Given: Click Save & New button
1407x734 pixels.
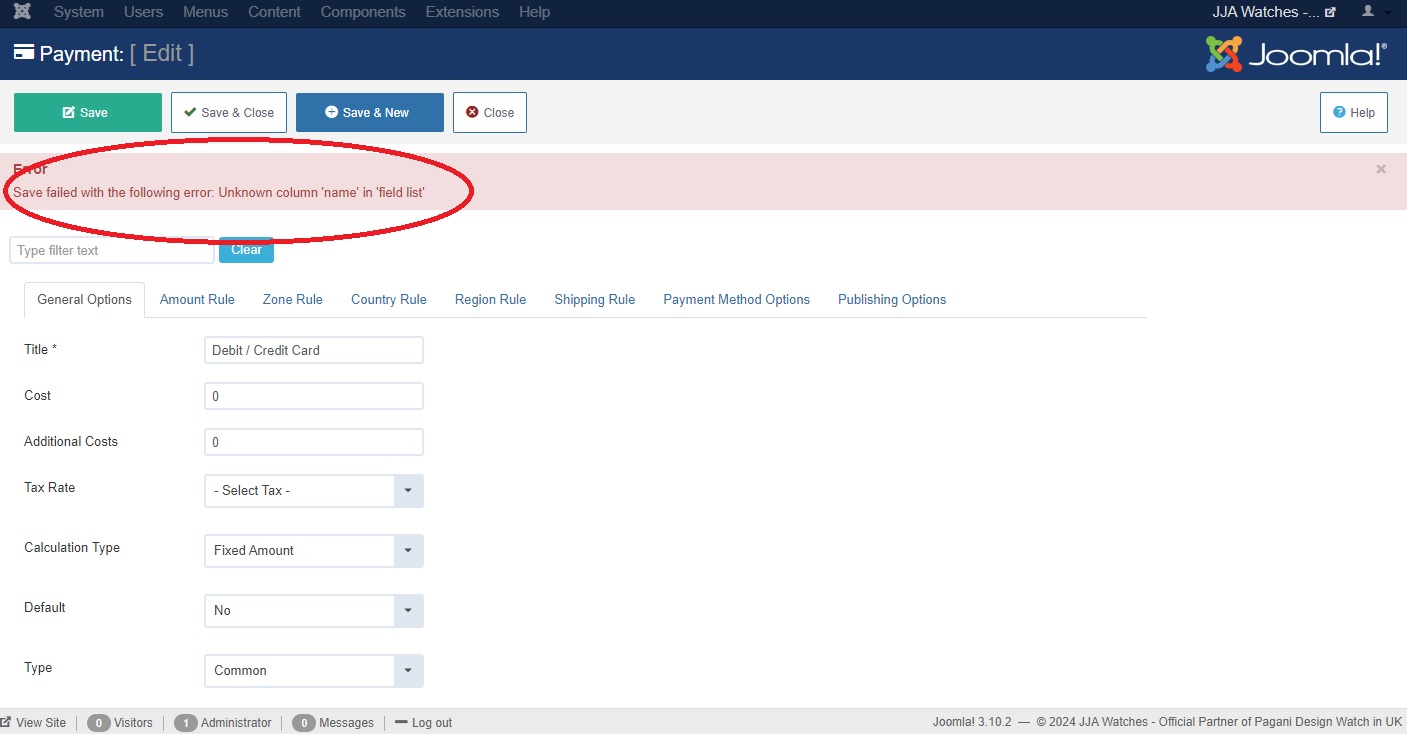Looking at the screenshot, I should click(369, 113).
